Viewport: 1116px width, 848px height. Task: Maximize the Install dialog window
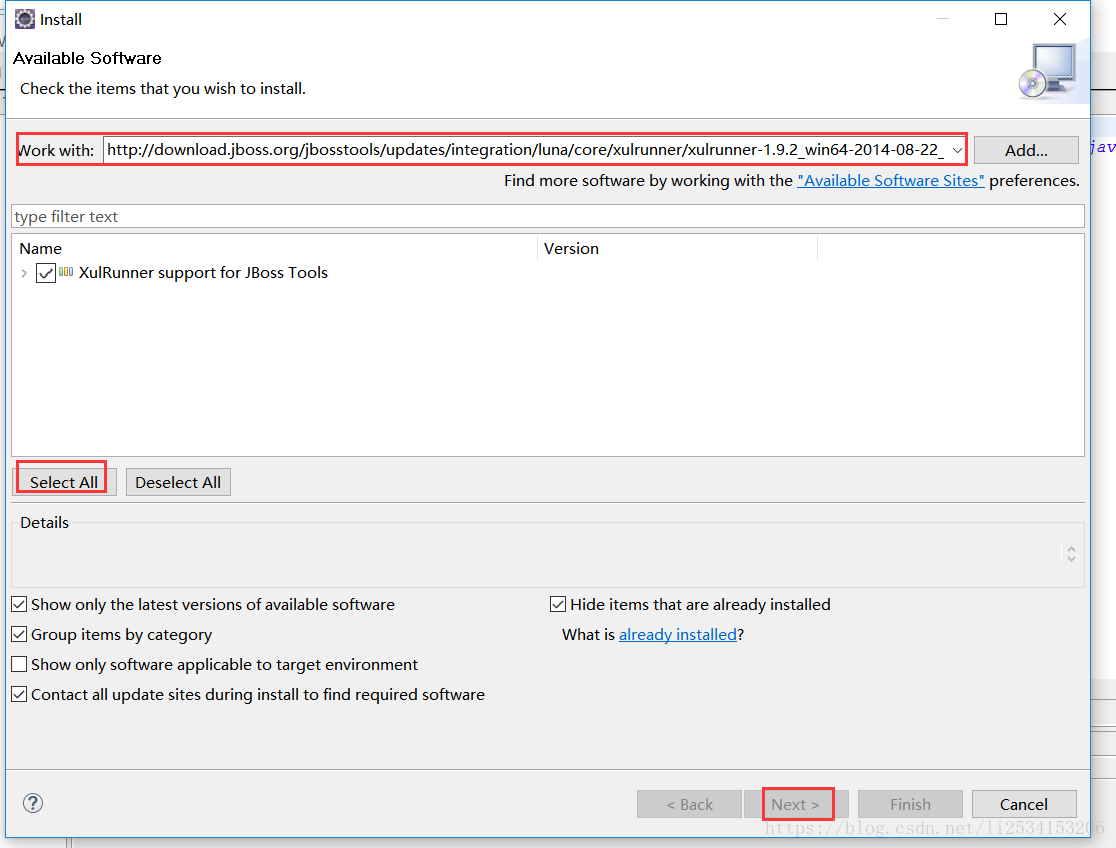tap(1001, 19)
